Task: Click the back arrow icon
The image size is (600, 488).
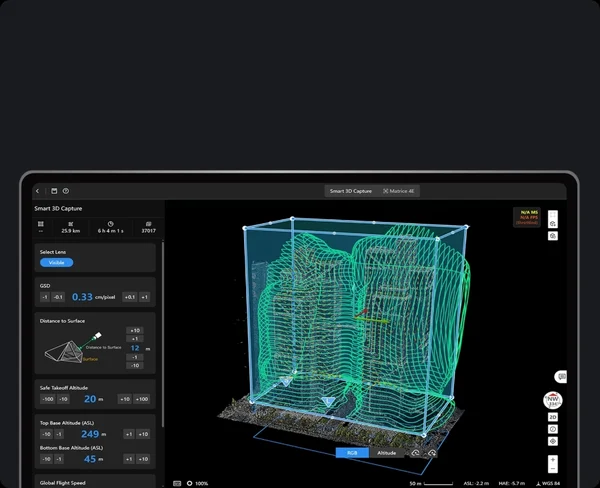Action: tap(37, 191)
